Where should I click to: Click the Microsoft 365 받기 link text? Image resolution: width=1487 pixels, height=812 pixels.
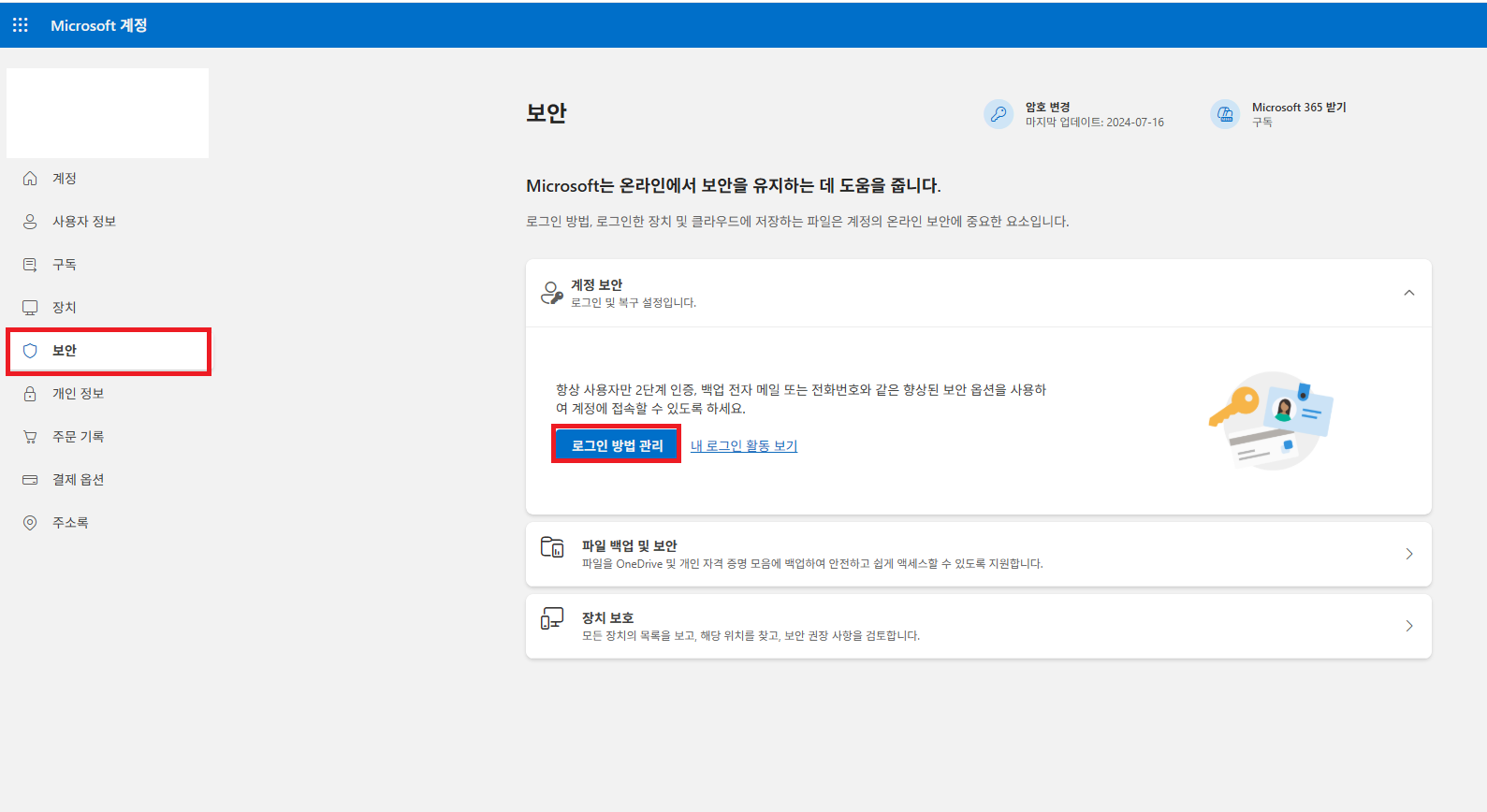click(1299, 108)
